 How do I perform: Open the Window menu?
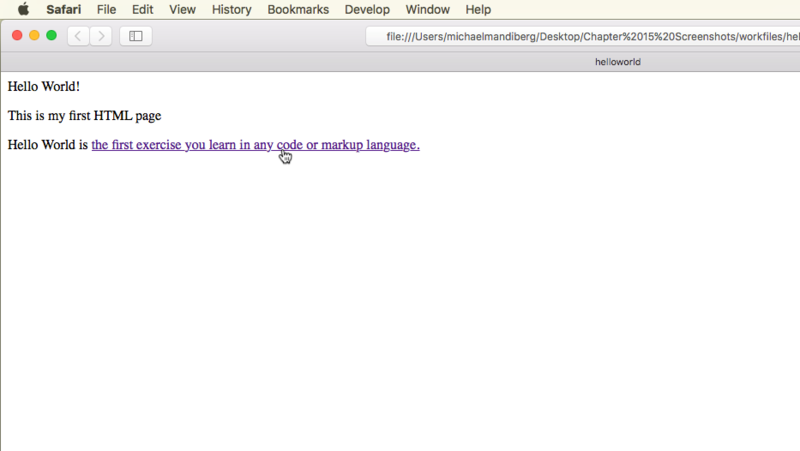click(427, 9)
